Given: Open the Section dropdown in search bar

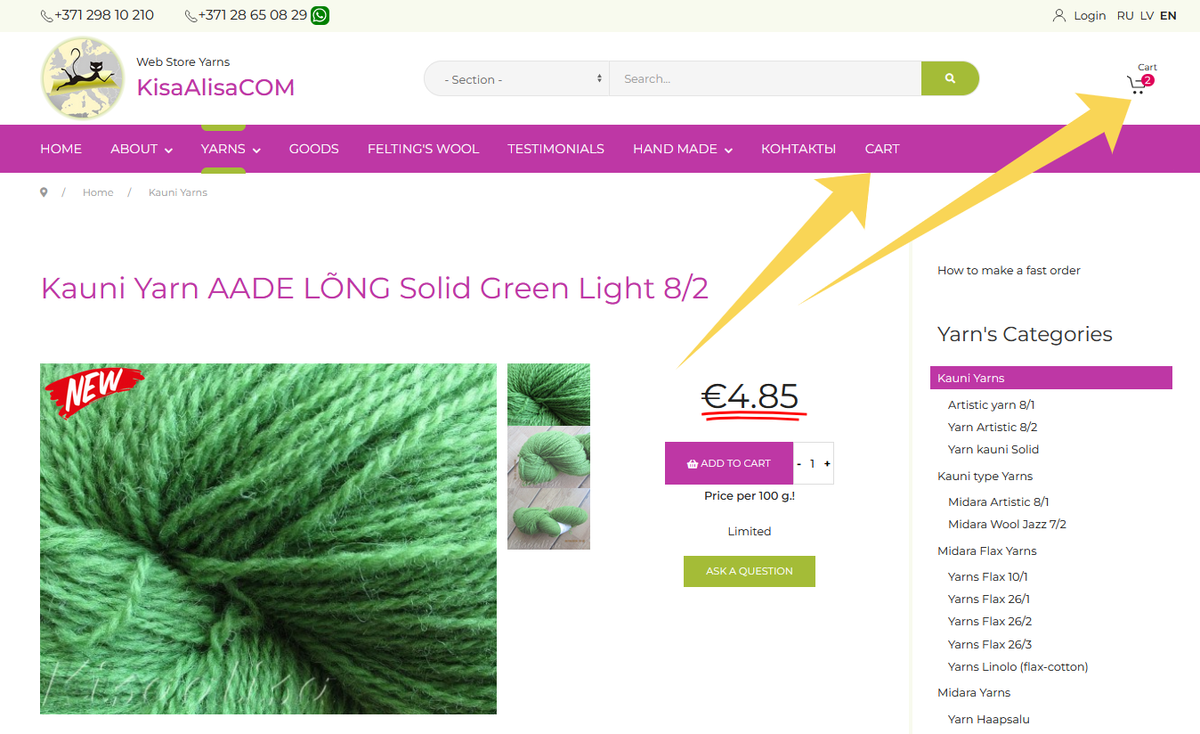Looking at the screenshot, I should coord(517,79).
